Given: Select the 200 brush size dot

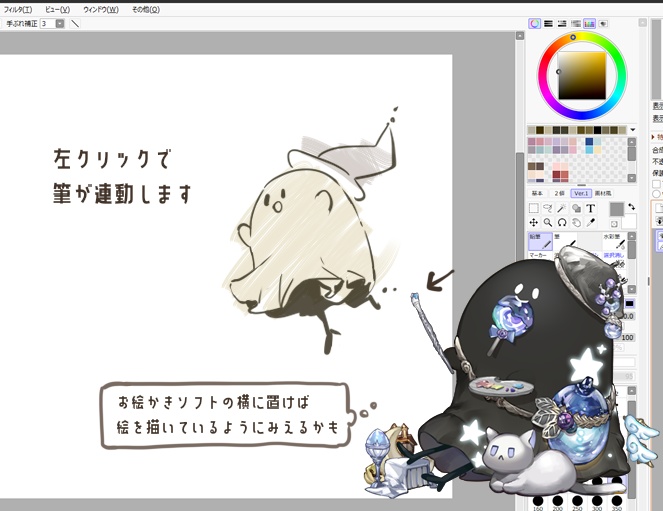Looking at the screenshot, I should [x=558, y=503].
